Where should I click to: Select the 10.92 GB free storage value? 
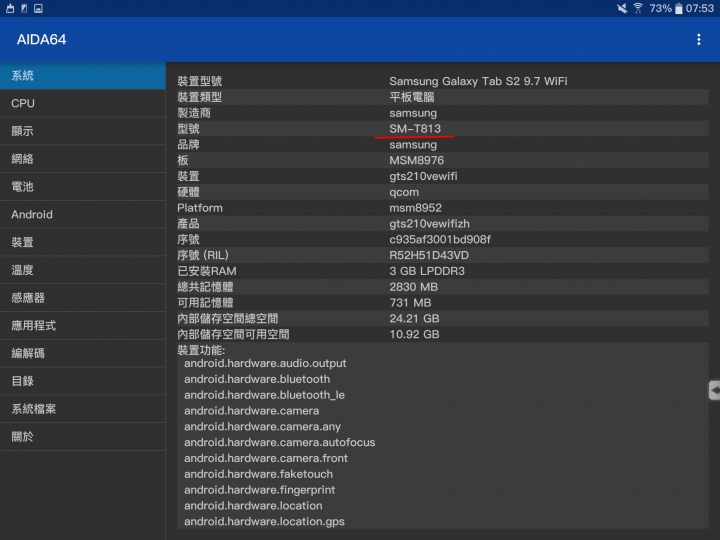pyautogui.click(x=414, y=334)
